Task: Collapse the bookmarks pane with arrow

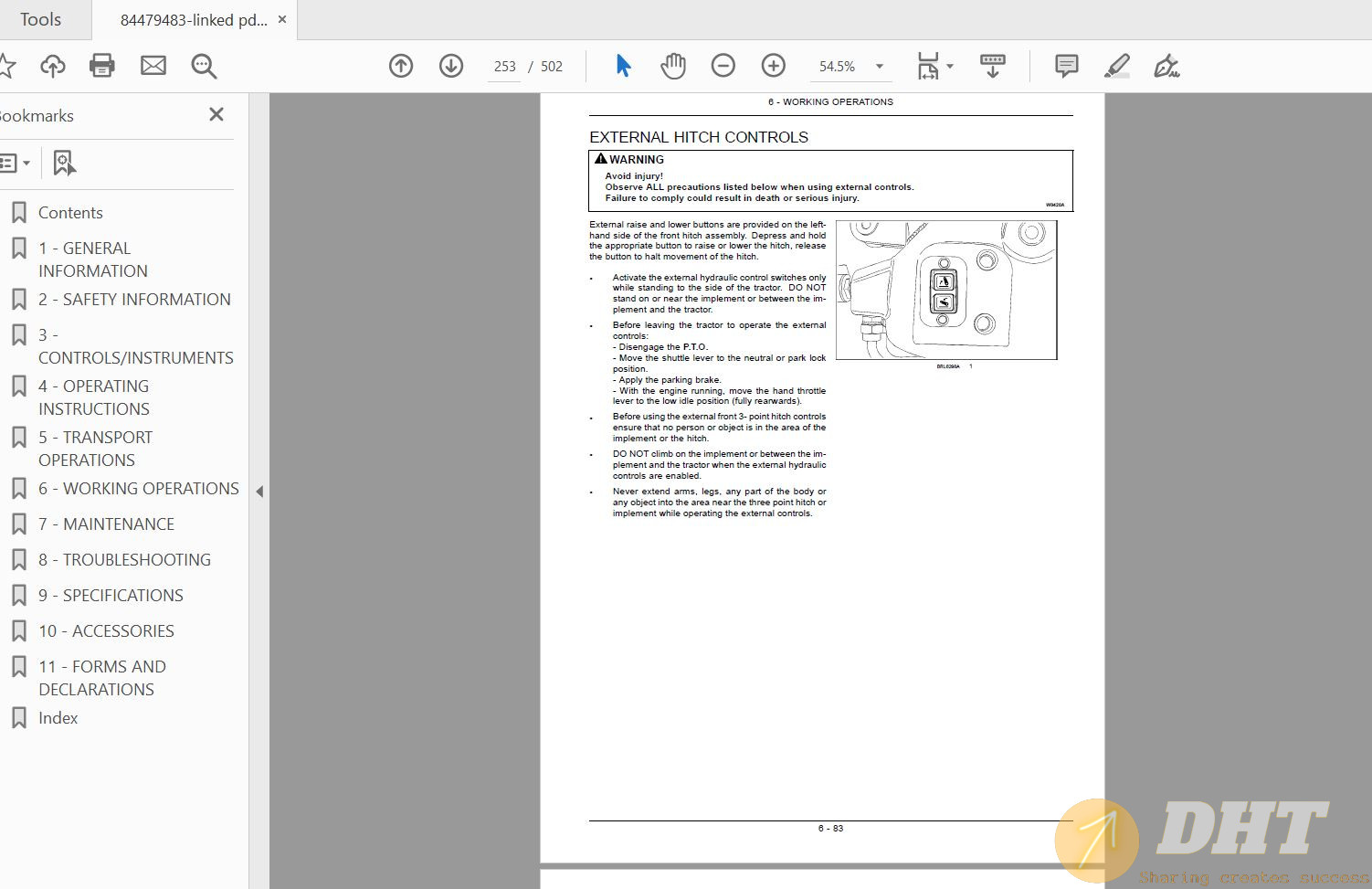Action: point(259,492)
